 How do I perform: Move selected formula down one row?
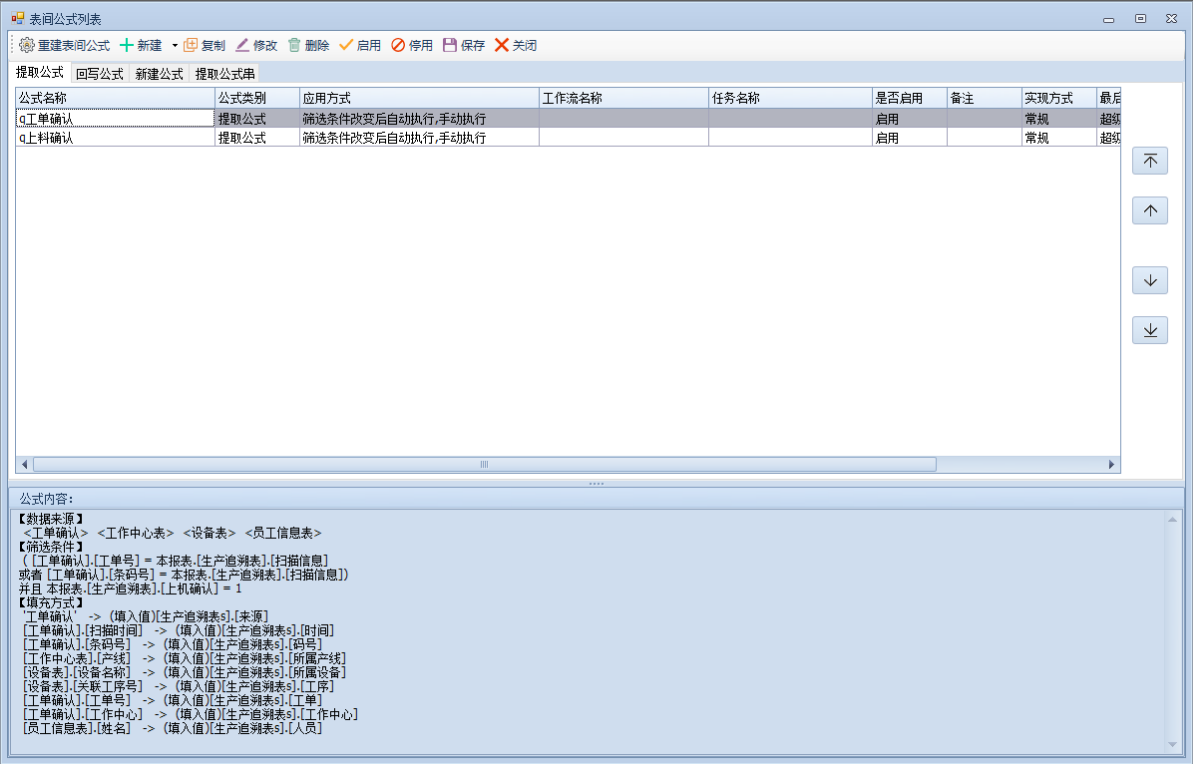click(1150, 280)
